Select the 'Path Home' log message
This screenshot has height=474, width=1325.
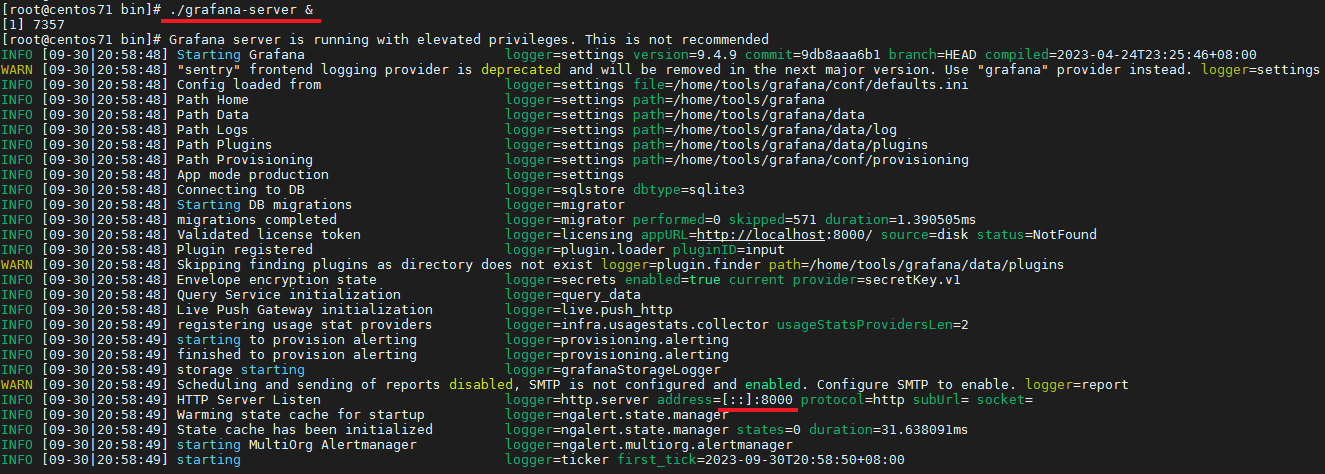tap(212, 100)
